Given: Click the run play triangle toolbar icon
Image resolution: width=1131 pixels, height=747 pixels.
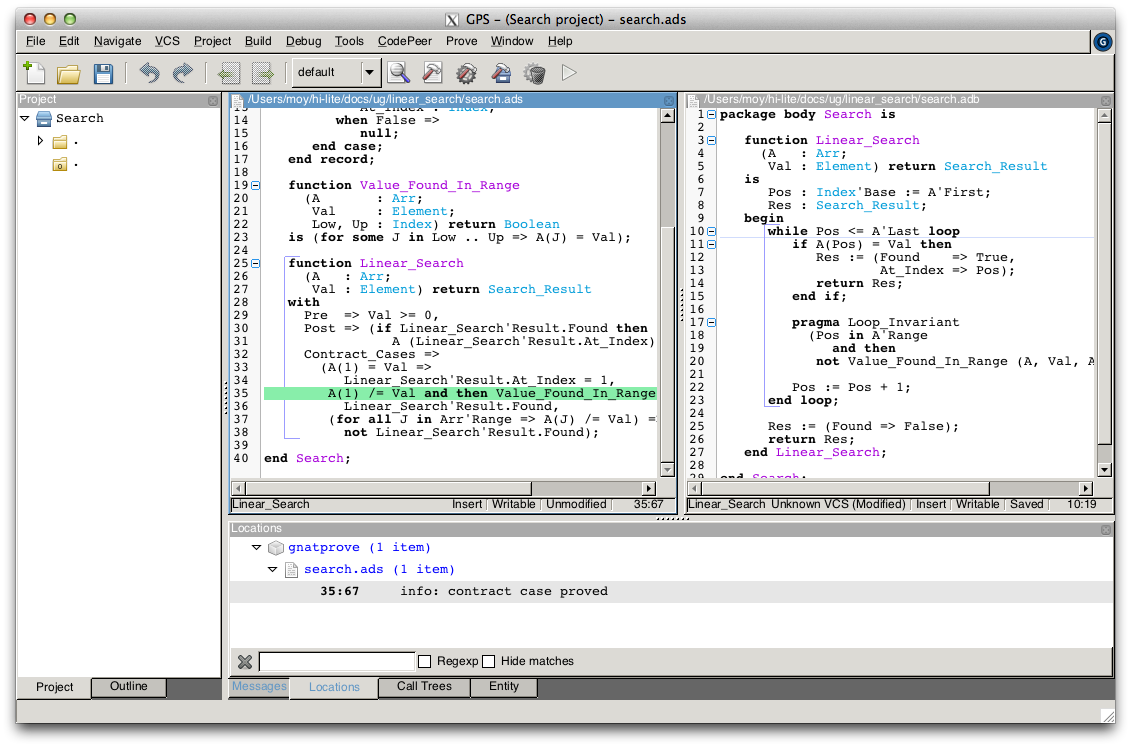Looking at the screenshot, I should [569, 73].
